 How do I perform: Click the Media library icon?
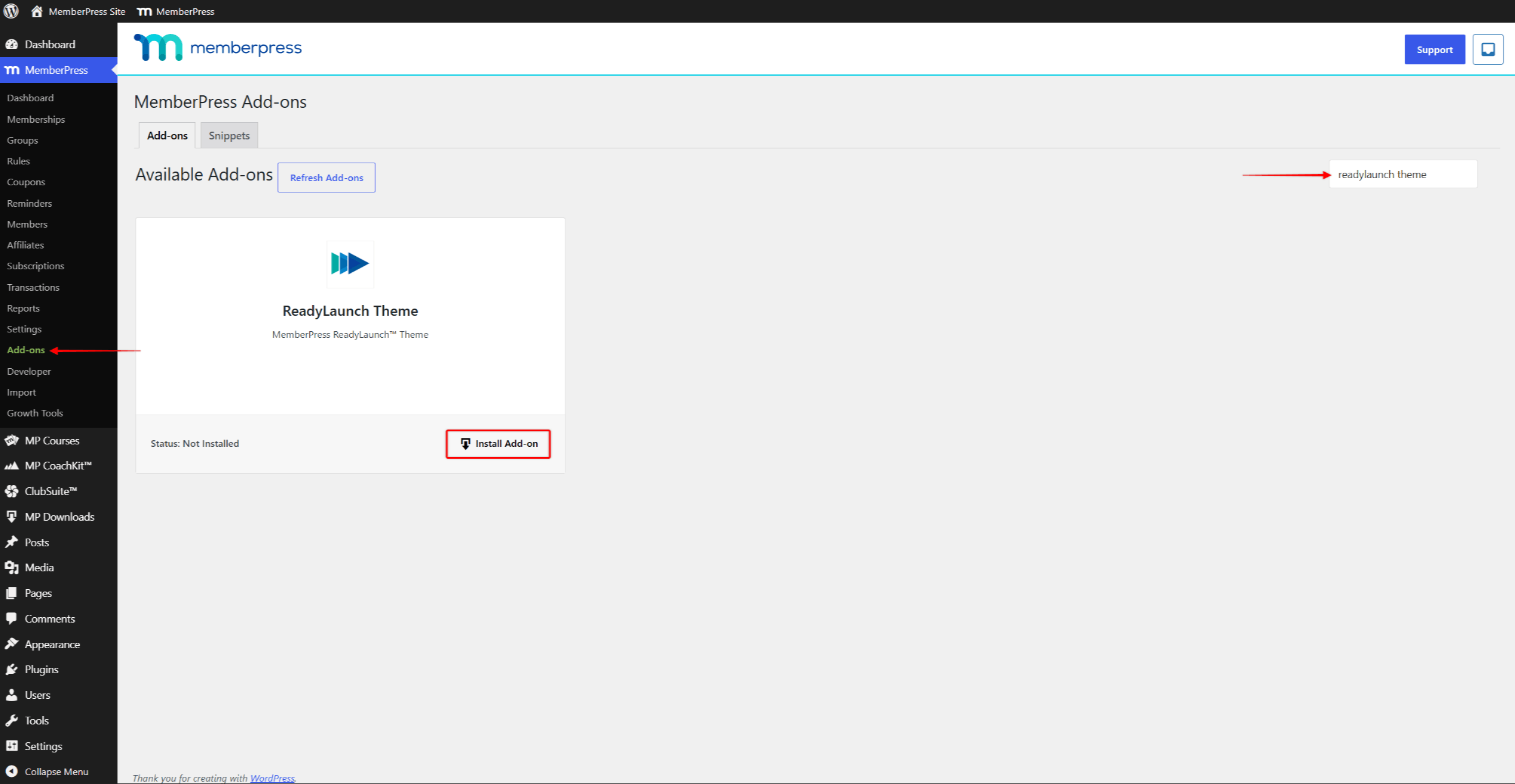(11, 568)
